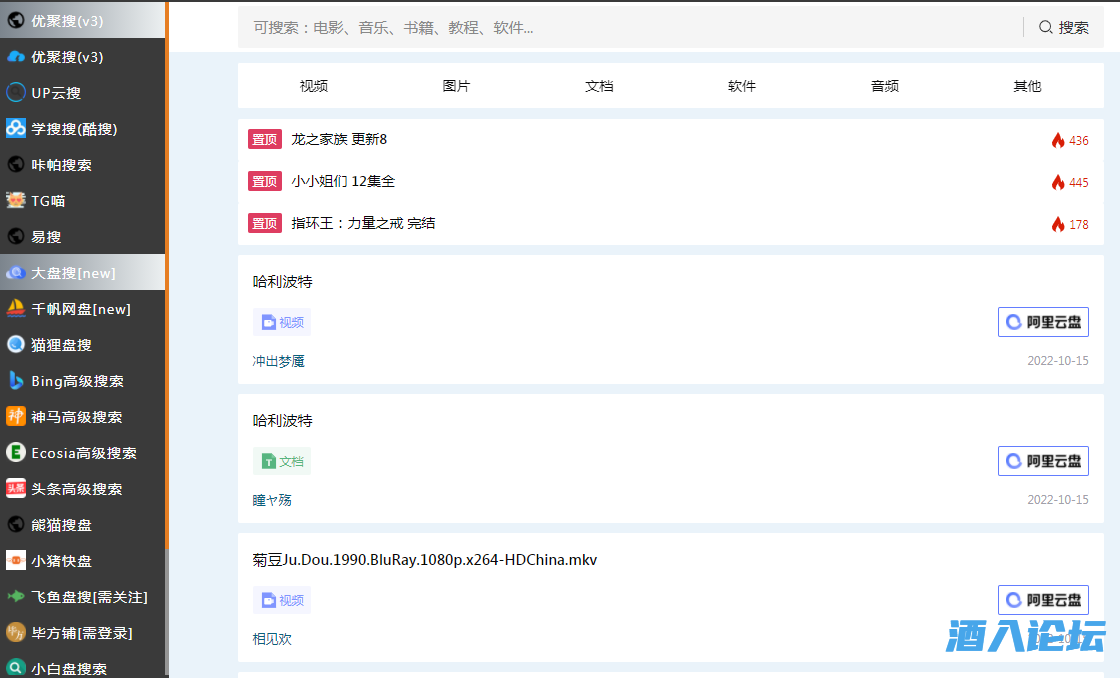
Task: Open pinned post 指环王：力量之戒 完结
Action: (x=363, y=224)
